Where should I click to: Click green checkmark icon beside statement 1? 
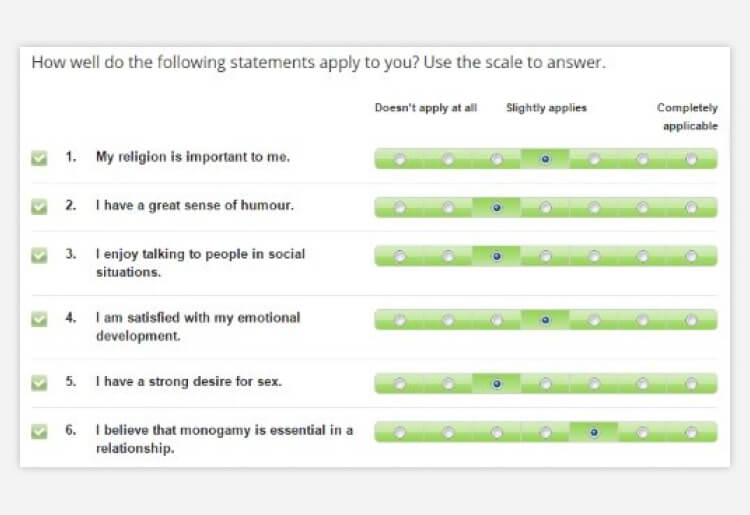click(39, 158)
